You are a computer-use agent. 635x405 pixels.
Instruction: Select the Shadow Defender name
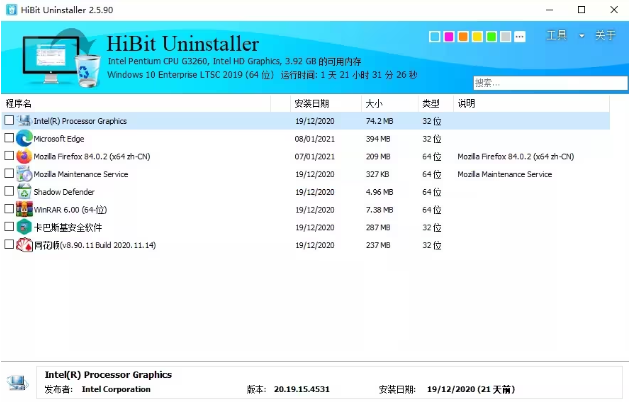(64, 192)
